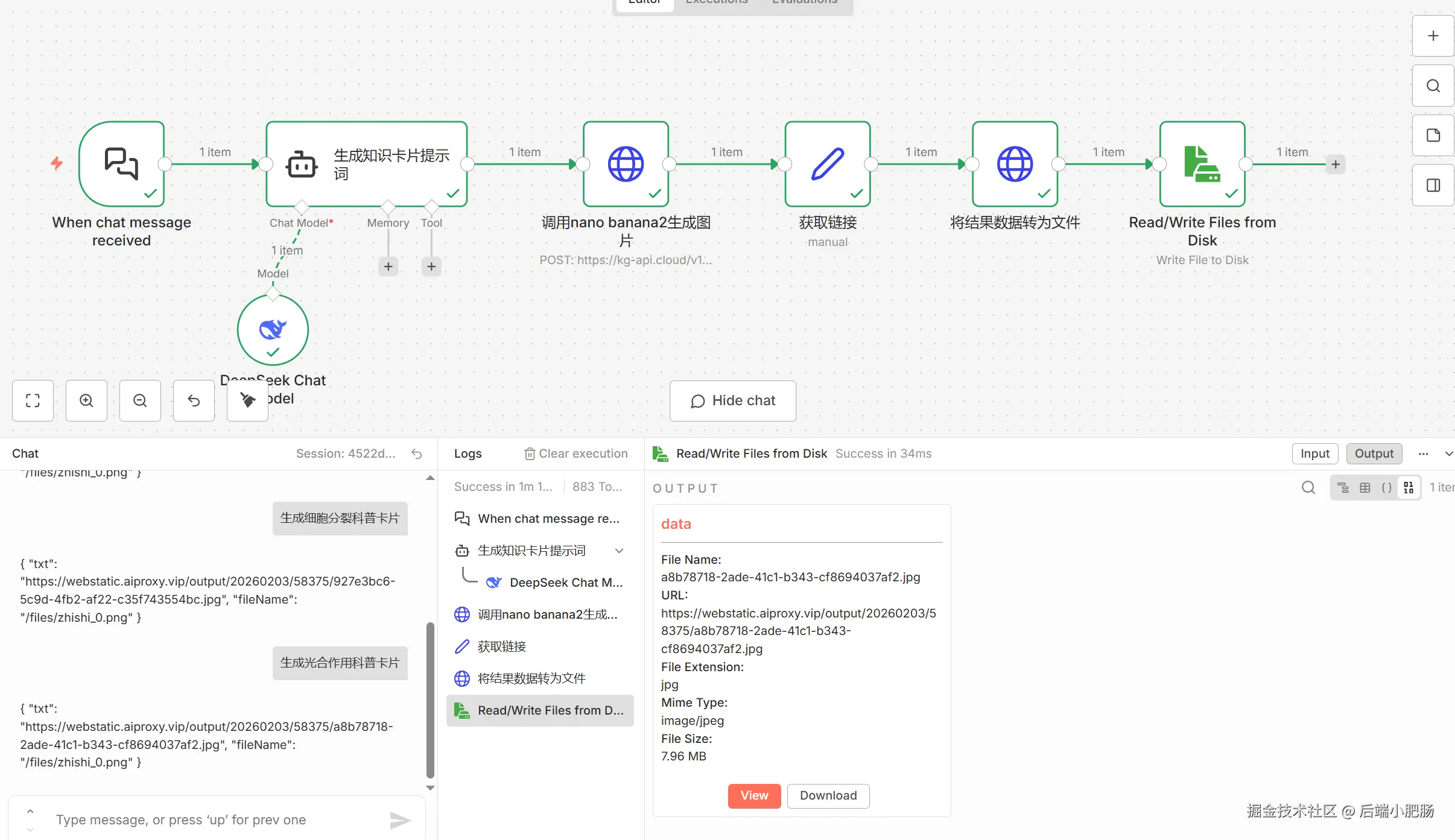Reset the chat session icon

[x=417, y=454]
